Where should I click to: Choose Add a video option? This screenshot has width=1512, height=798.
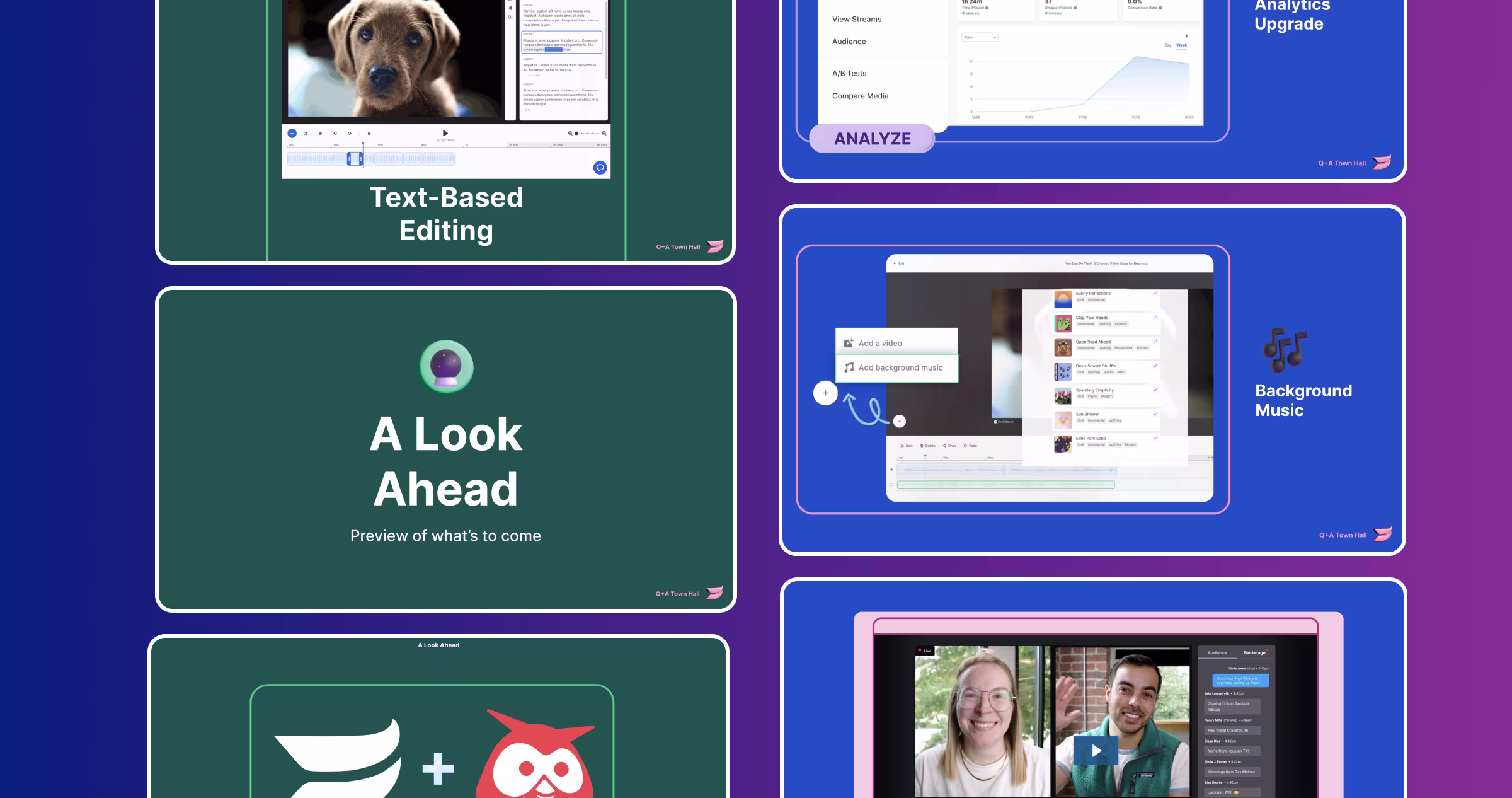point(896,343)
